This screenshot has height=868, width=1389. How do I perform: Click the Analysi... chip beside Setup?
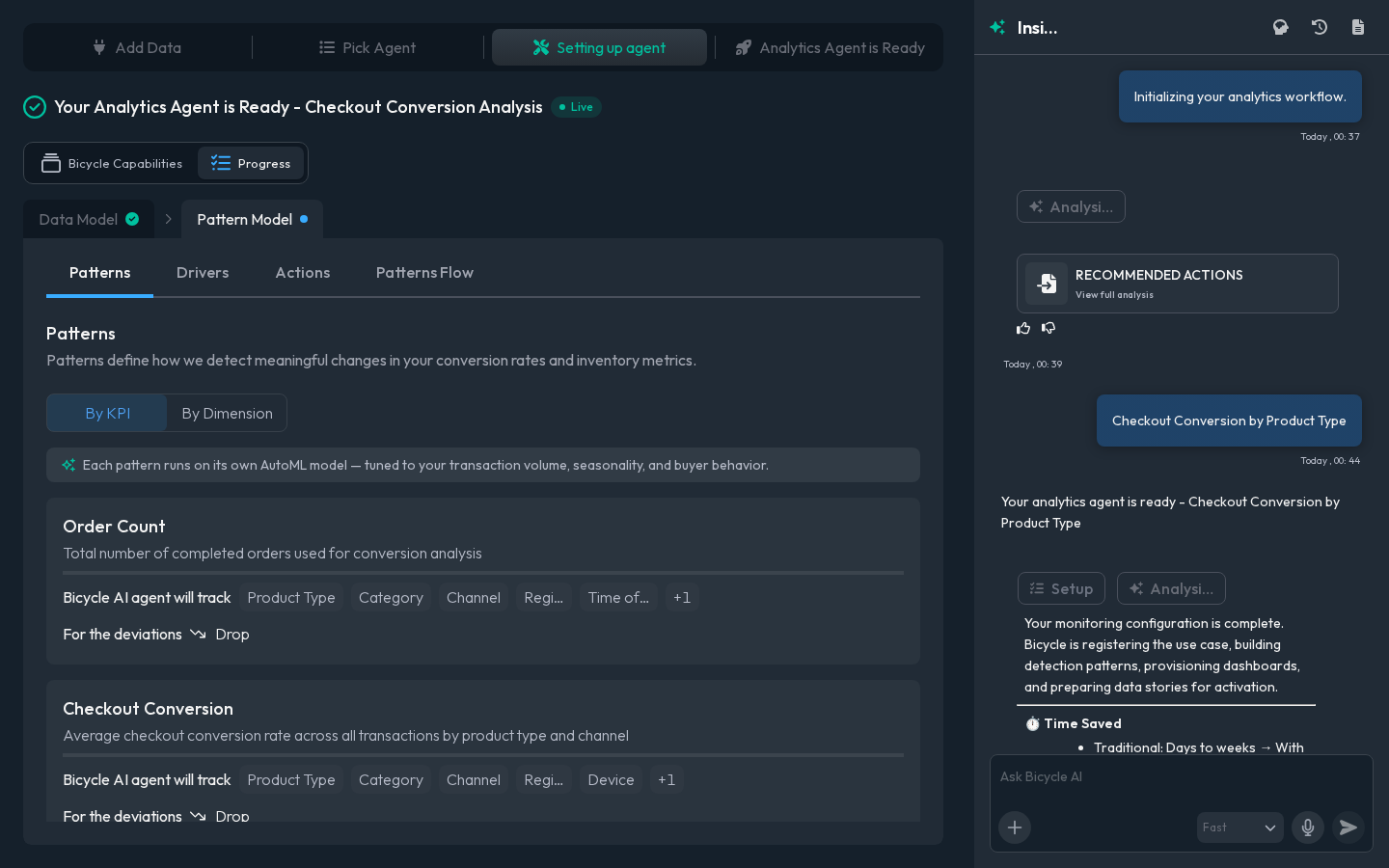click(x=1171, y=588)
